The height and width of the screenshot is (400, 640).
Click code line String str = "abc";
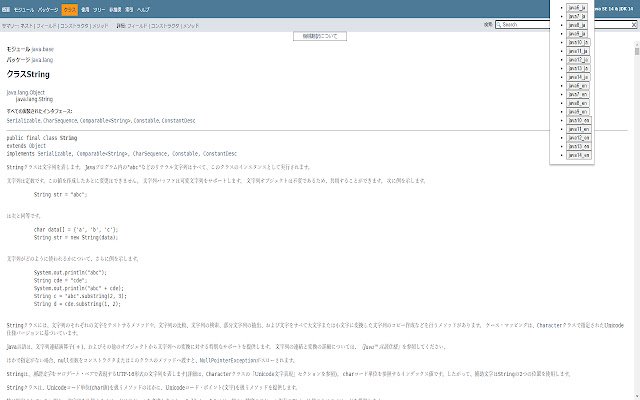click(x=60, y=195)
